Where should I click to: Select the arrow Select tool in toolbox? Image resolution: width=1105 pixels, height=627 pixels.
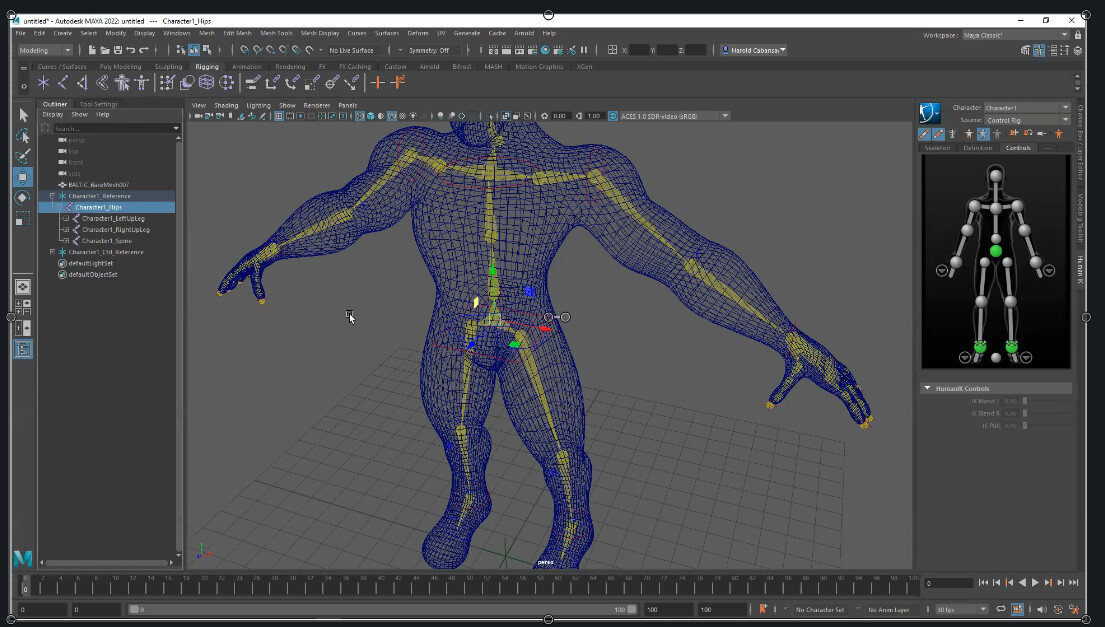click(22, 116)
